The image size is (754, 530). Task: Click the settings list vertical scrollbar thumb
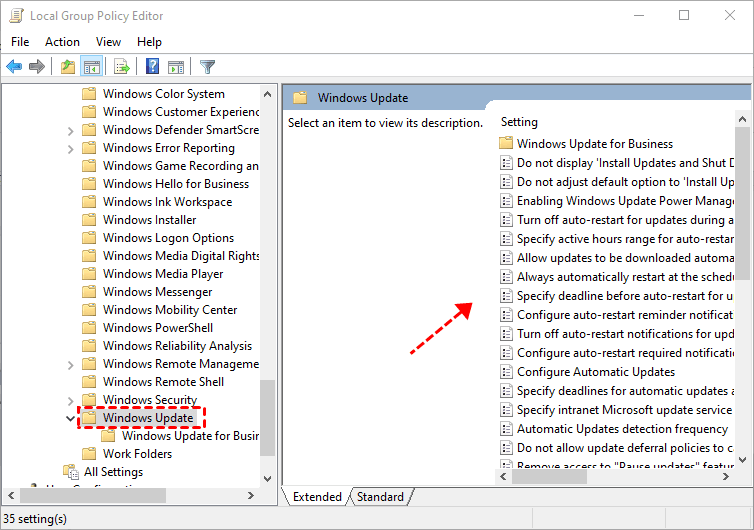pos(742,203)
